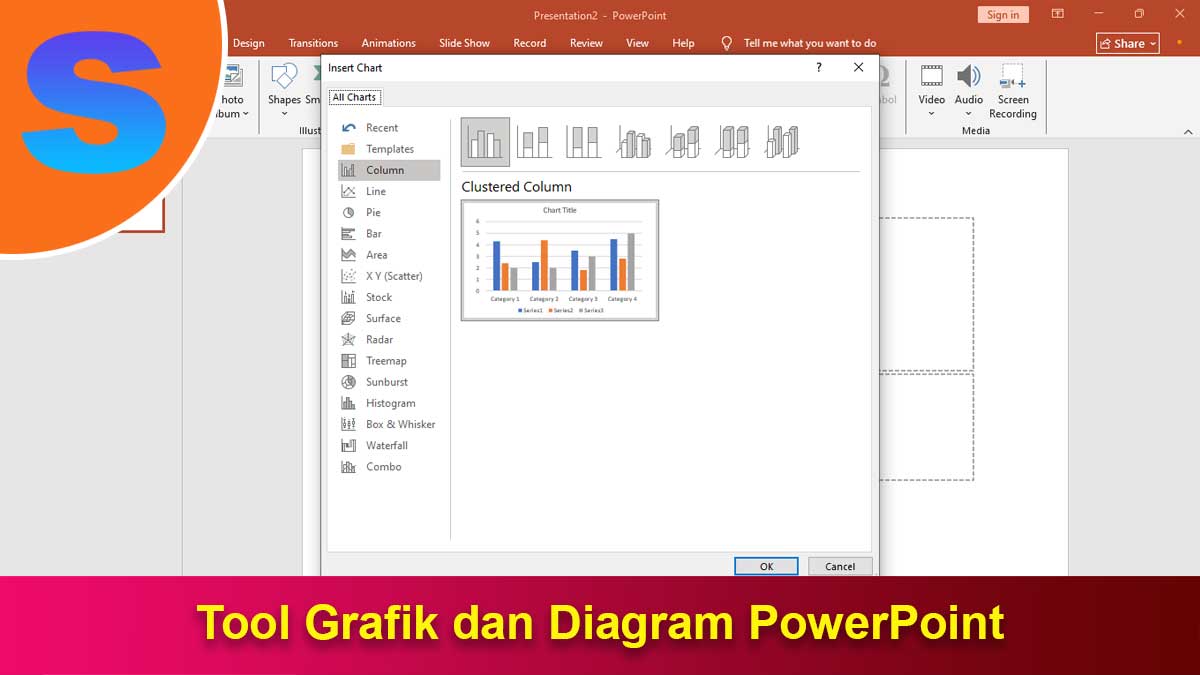This screenshot has width=1200, height=675.
Task: Open the Record ribbon tab
Action: click(x=530, y=43)
